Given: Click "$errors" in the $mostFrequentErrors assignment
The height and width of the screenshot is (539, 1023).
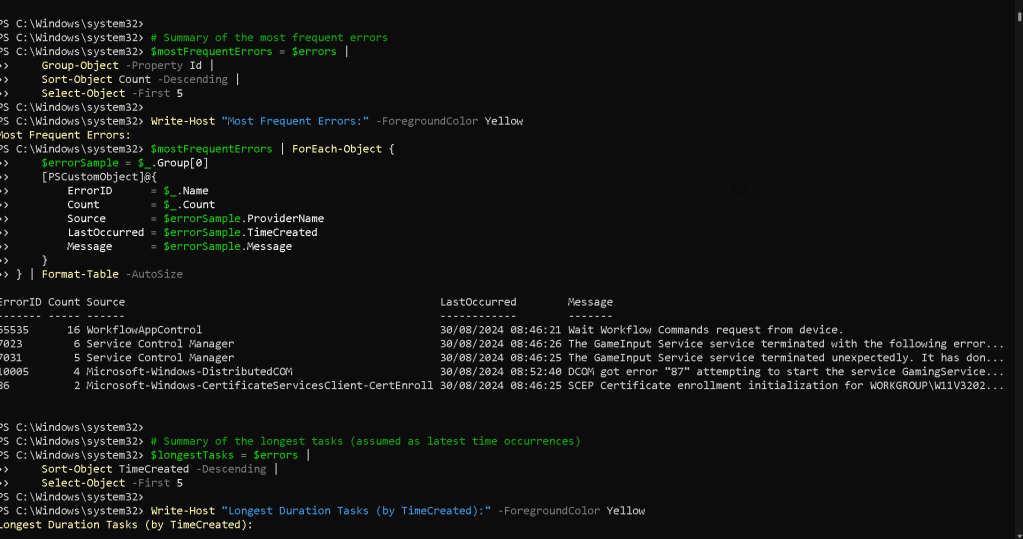Looking at the screenshot, I should [314, 52].
